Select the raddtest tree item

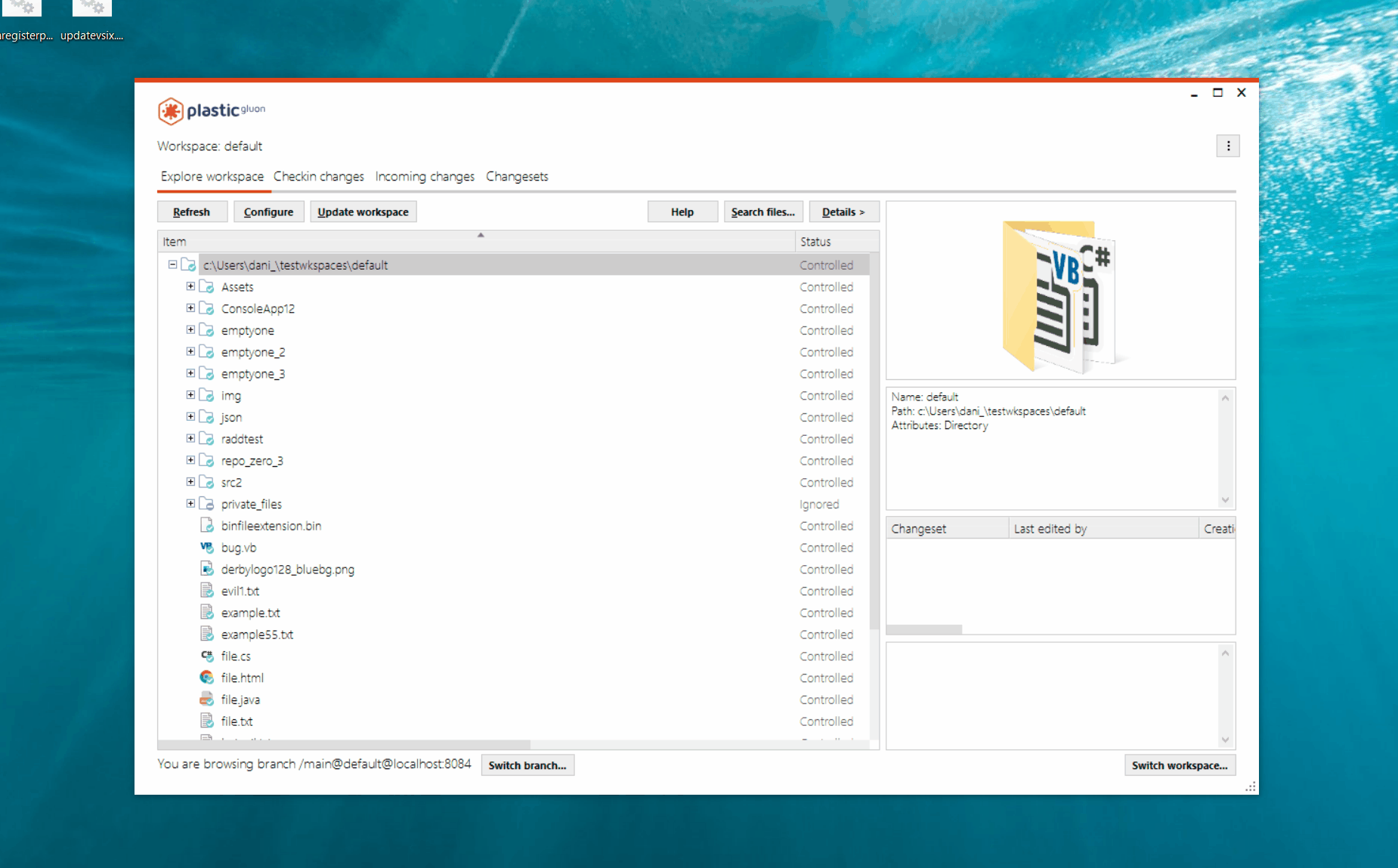coord(241,438)
